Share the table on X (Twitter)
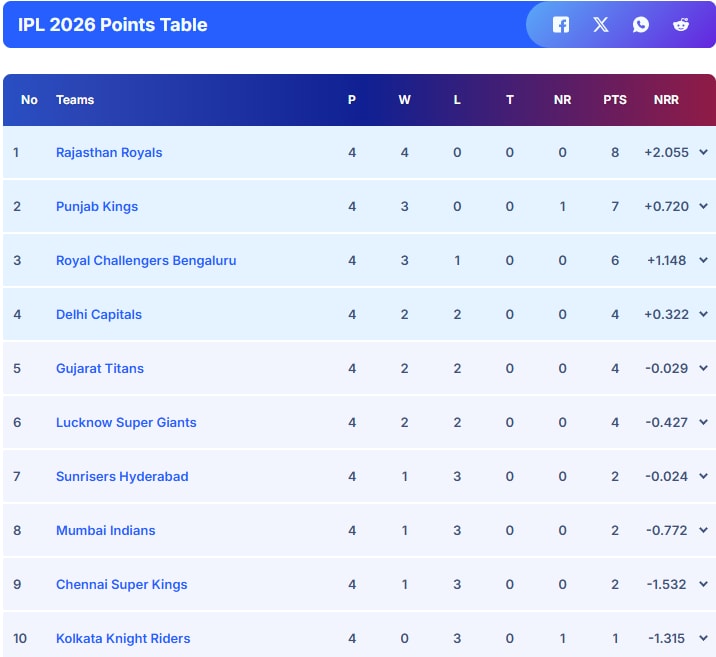Screen dimensions: 716x657 click(x=601, y=25)
